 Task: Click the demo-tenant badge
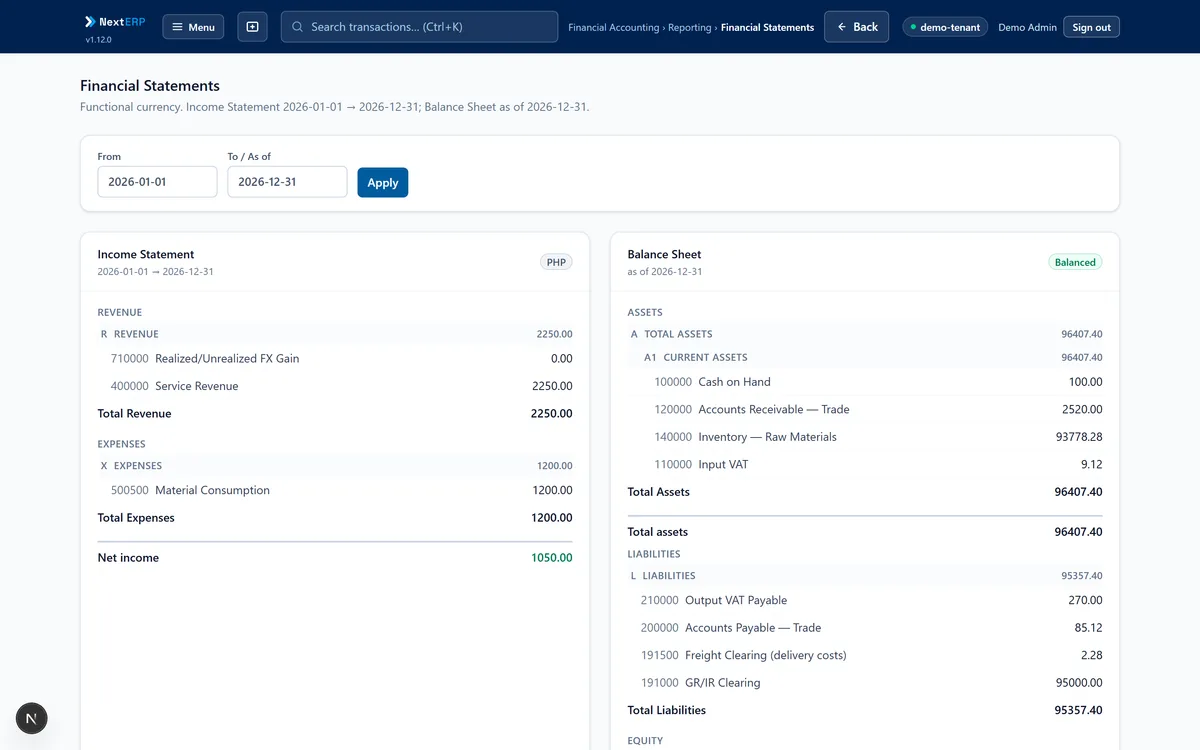point(945,27)
